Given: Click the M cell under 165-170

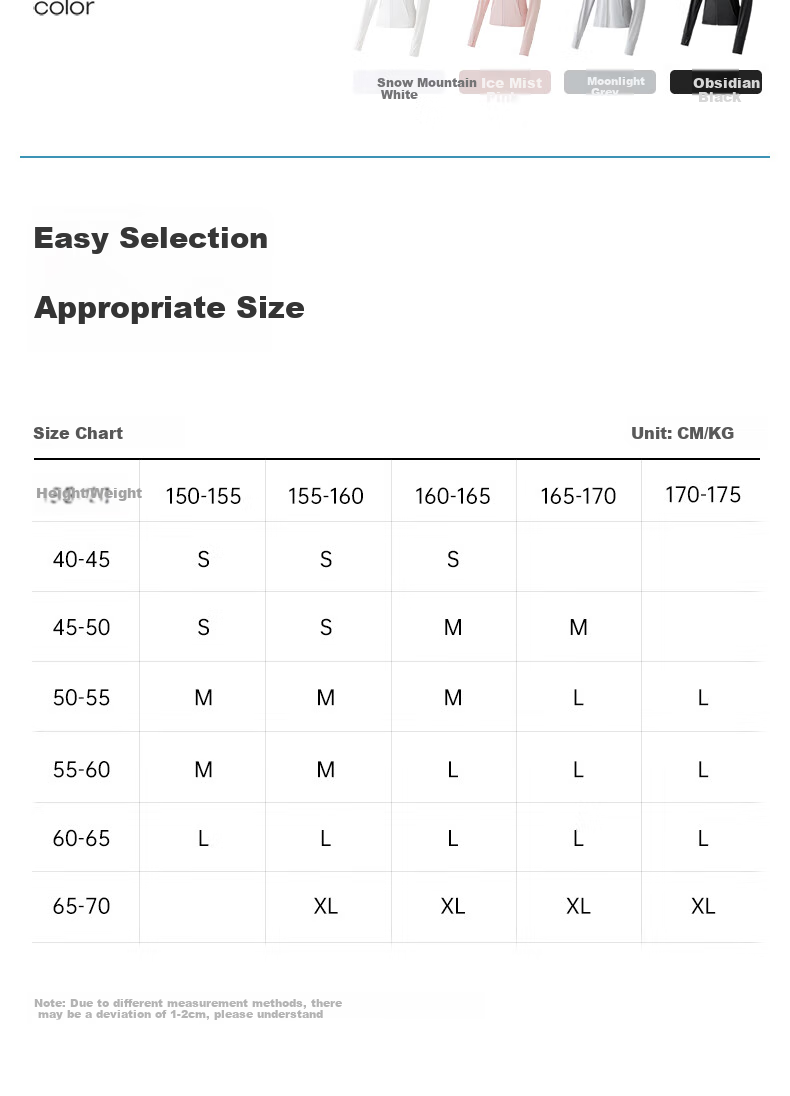Looking at the screenshot, I should [578, 627].
